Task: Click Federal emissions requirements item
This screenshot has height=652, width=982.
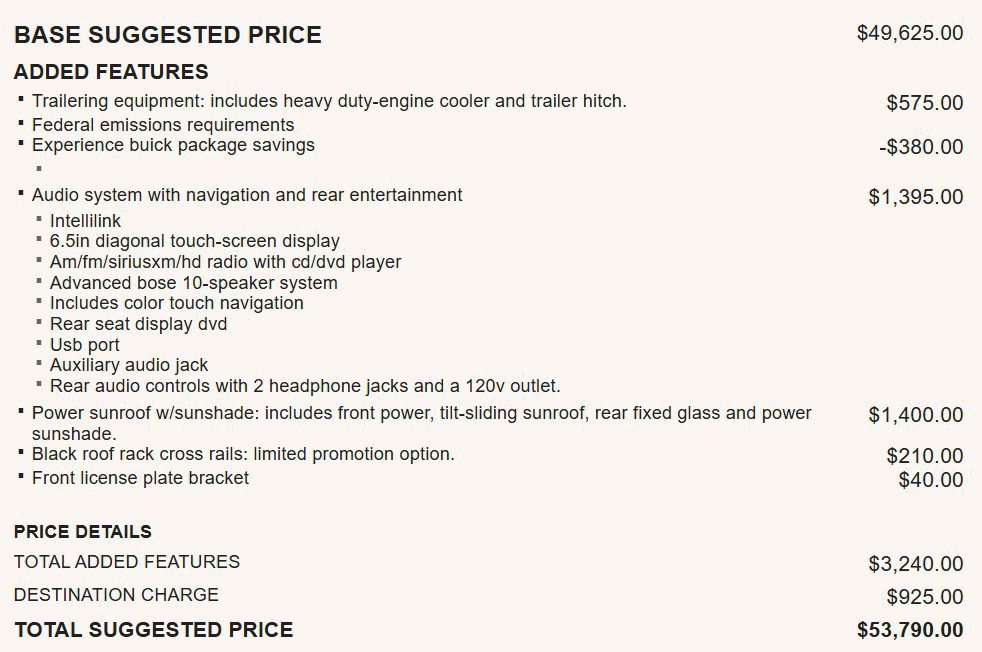Action: [163, 125]
